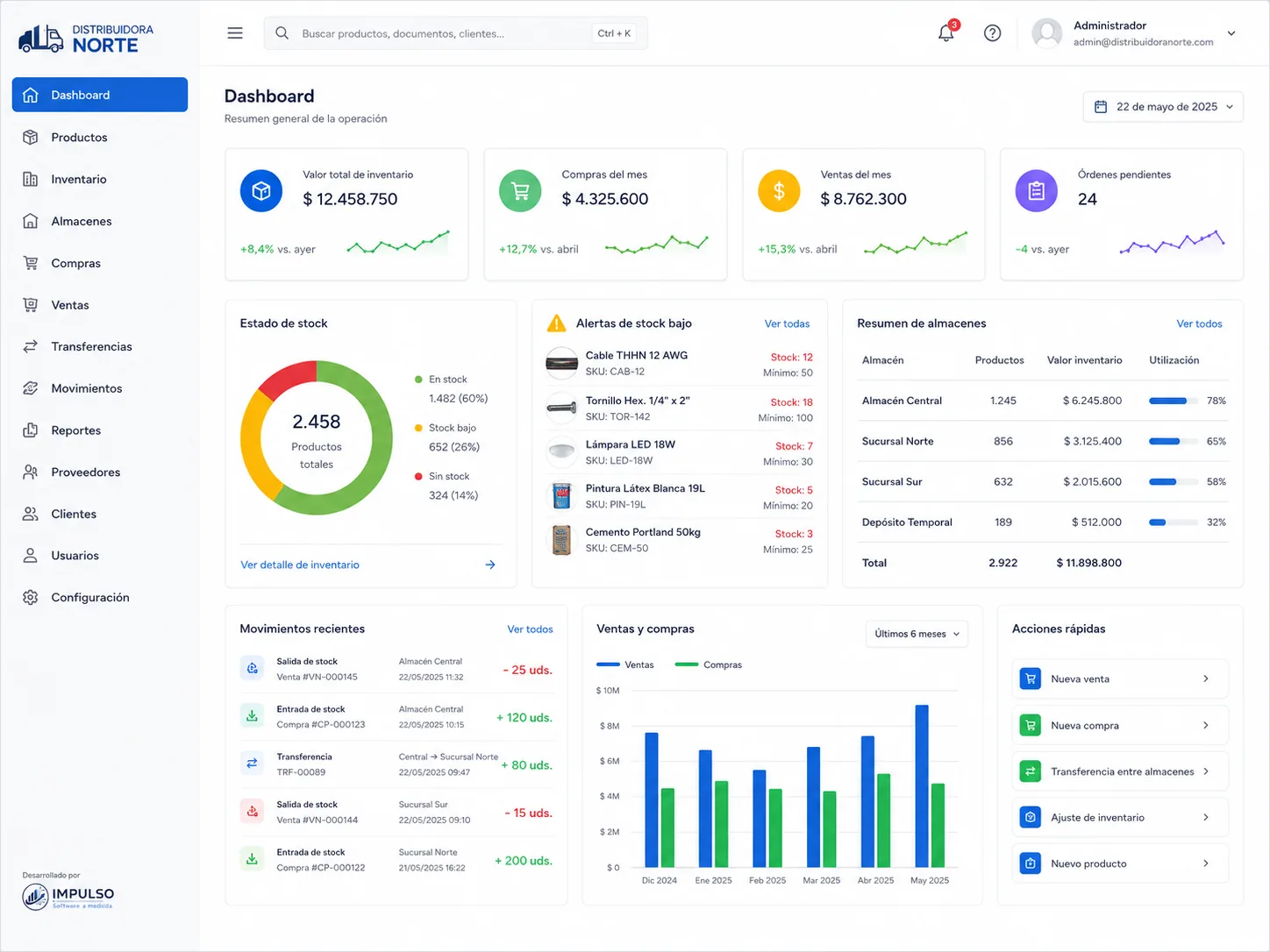Click the Lámpara LED 18W alert row

pos(680,452)
